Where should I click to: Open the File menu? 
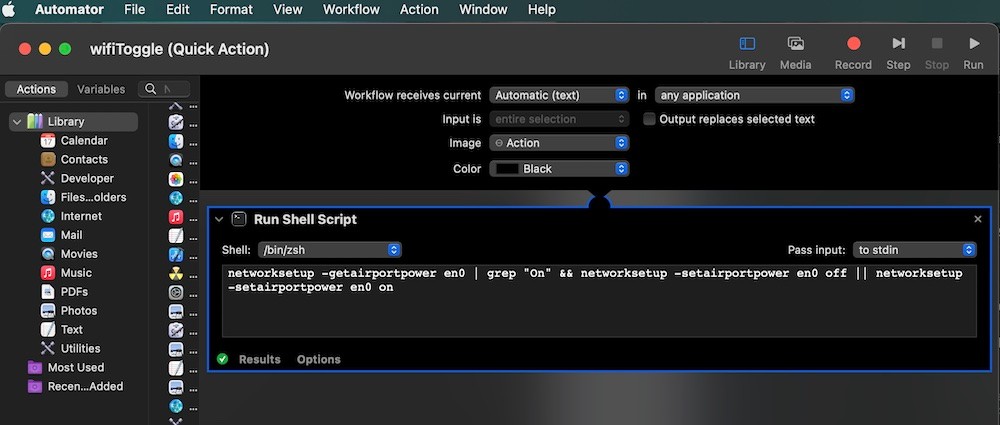135,10
